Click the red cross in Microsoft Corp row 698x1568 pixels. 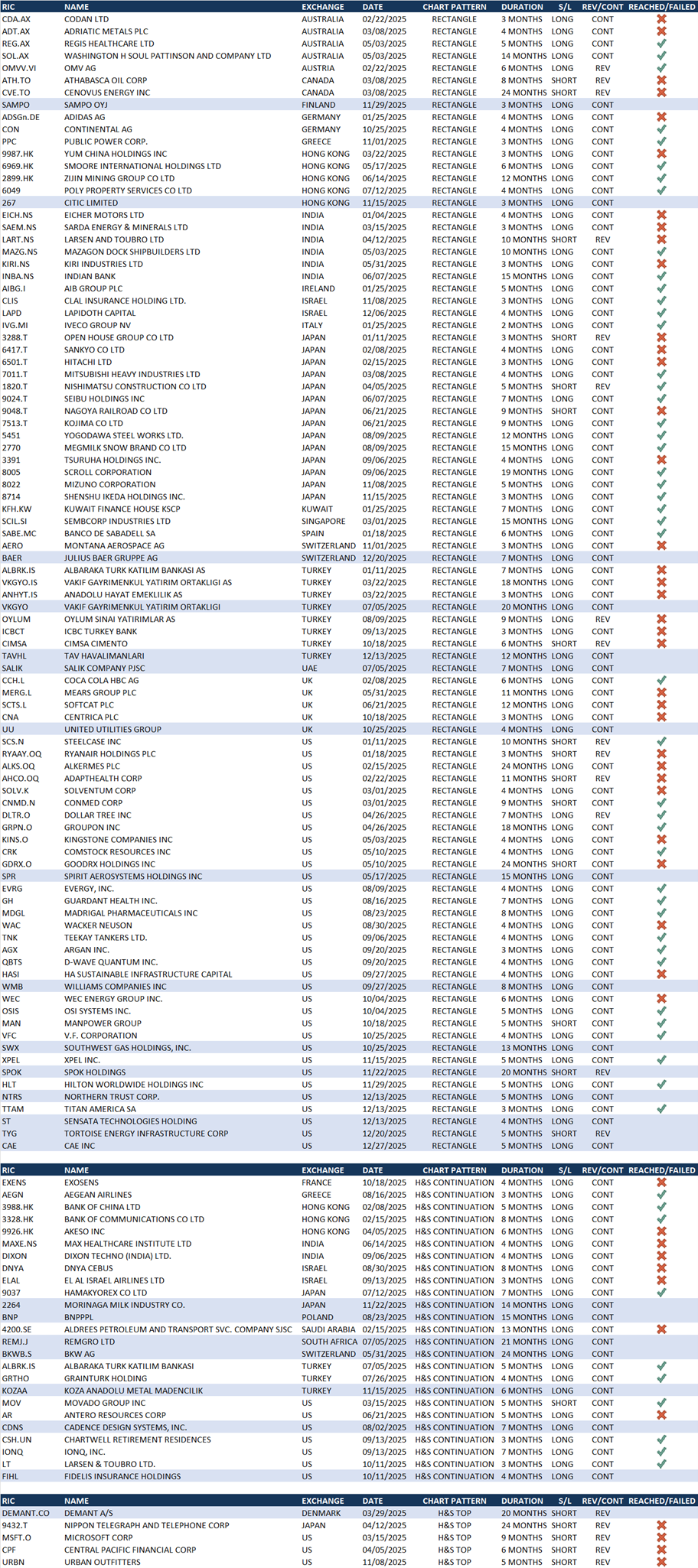tap(661, 1537)
